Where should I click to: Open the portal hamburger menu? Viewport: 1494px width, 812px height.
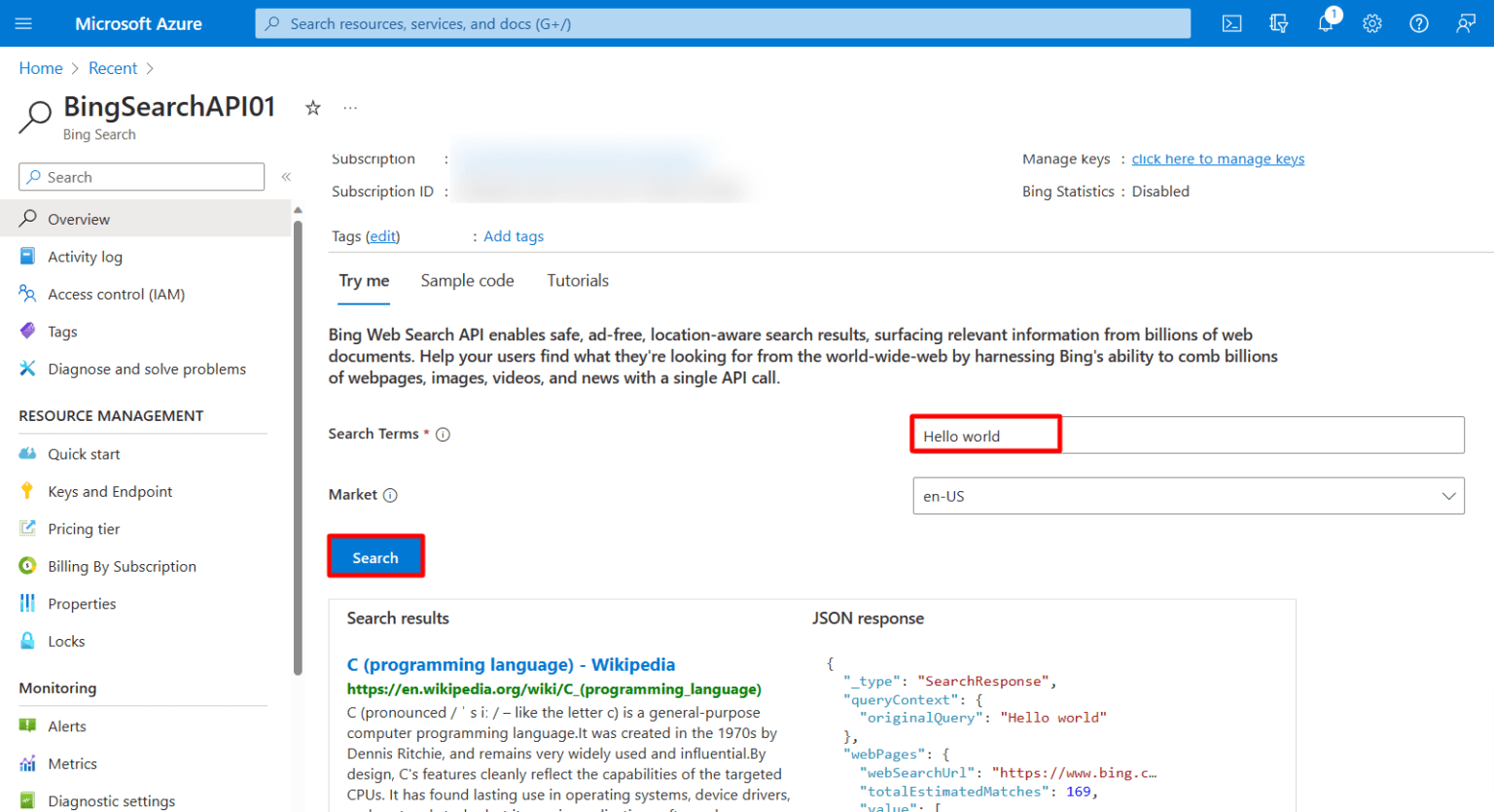coord(23,22)
